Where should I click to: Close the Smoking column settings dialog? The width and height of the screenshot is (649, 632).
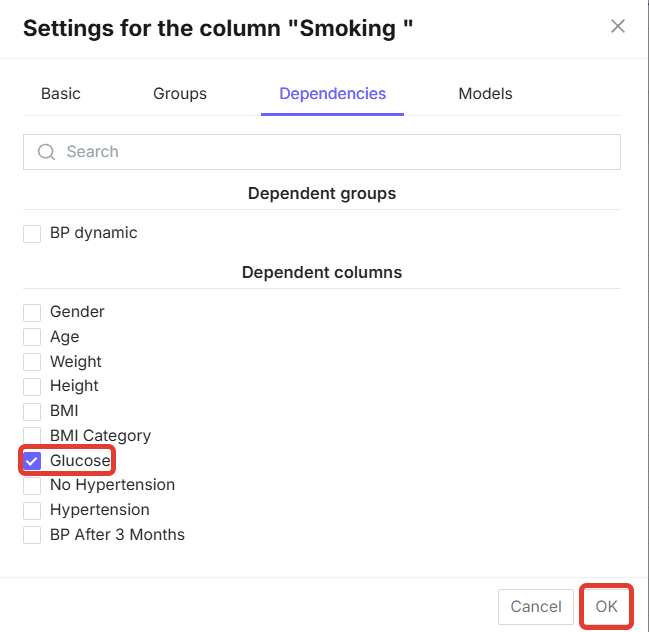[618, 26]
